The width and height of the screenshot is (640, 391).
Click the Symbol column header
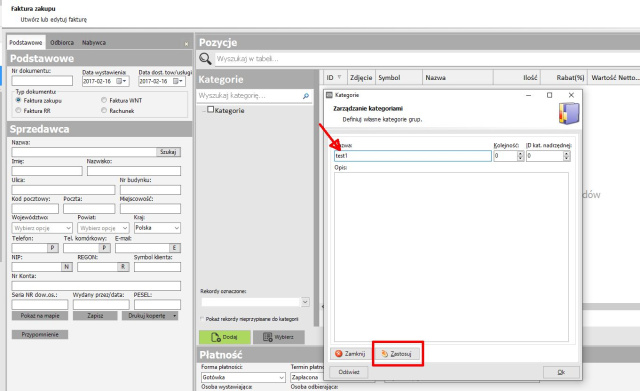coord(399,78)
